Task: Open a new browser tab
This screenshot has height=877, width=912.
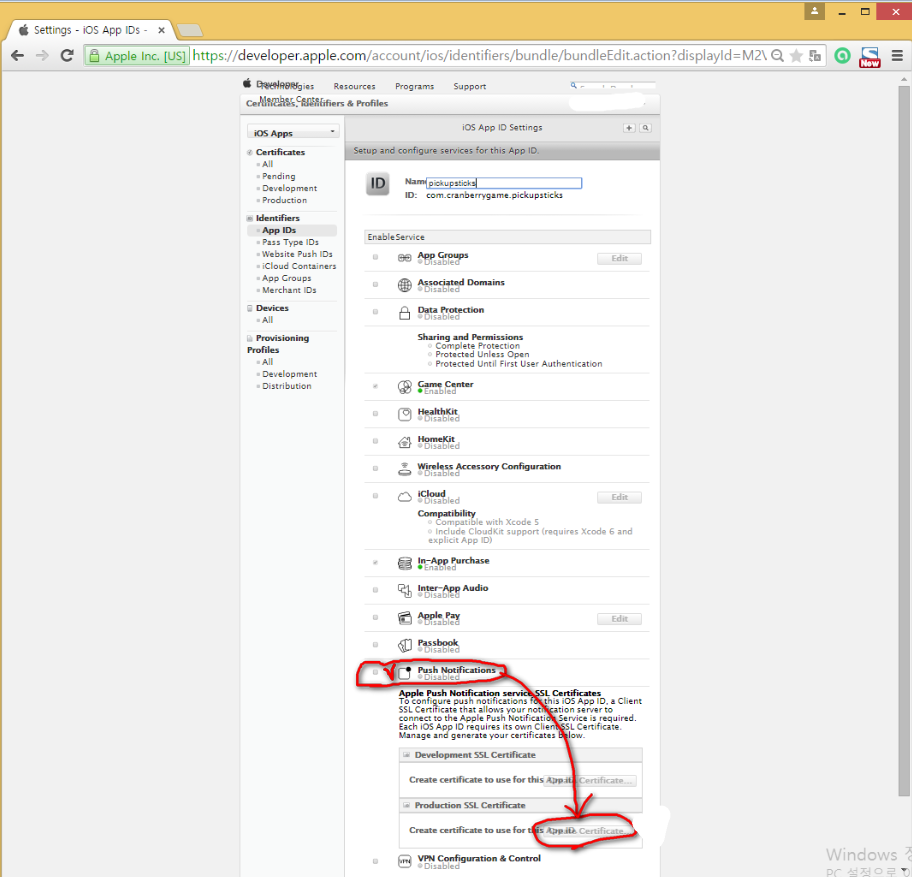Action: pos(189,30)
